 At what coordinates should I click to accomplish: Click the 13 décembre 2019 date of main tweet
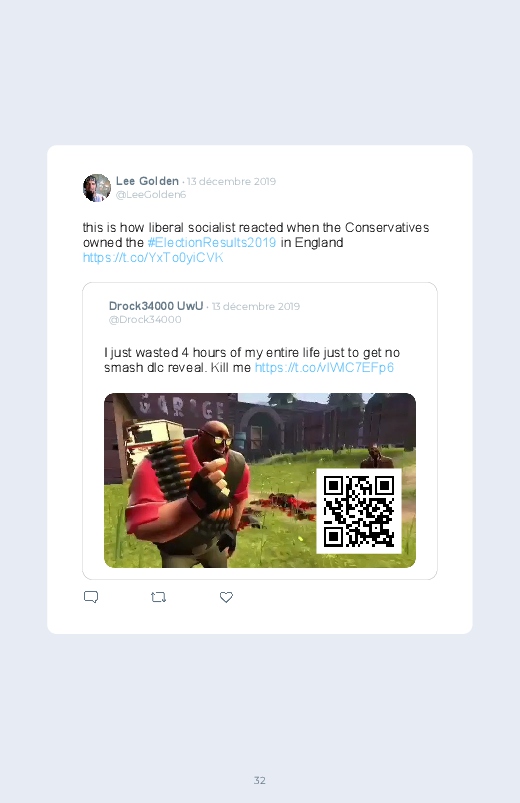[x=231, y=182]
